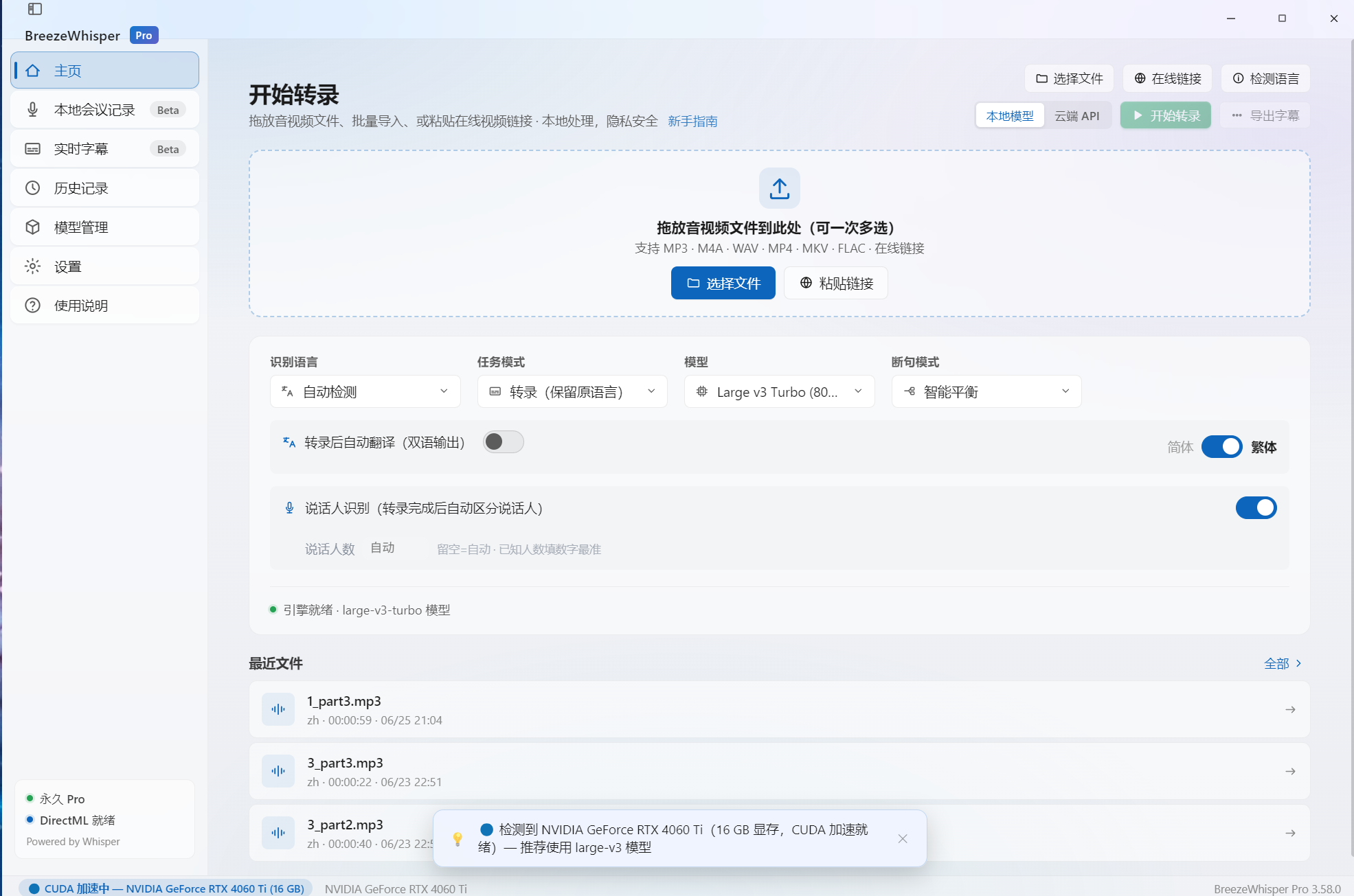
Task: Click blue 选择文件 button in drop zone
Action: click(x=723, y=283)
